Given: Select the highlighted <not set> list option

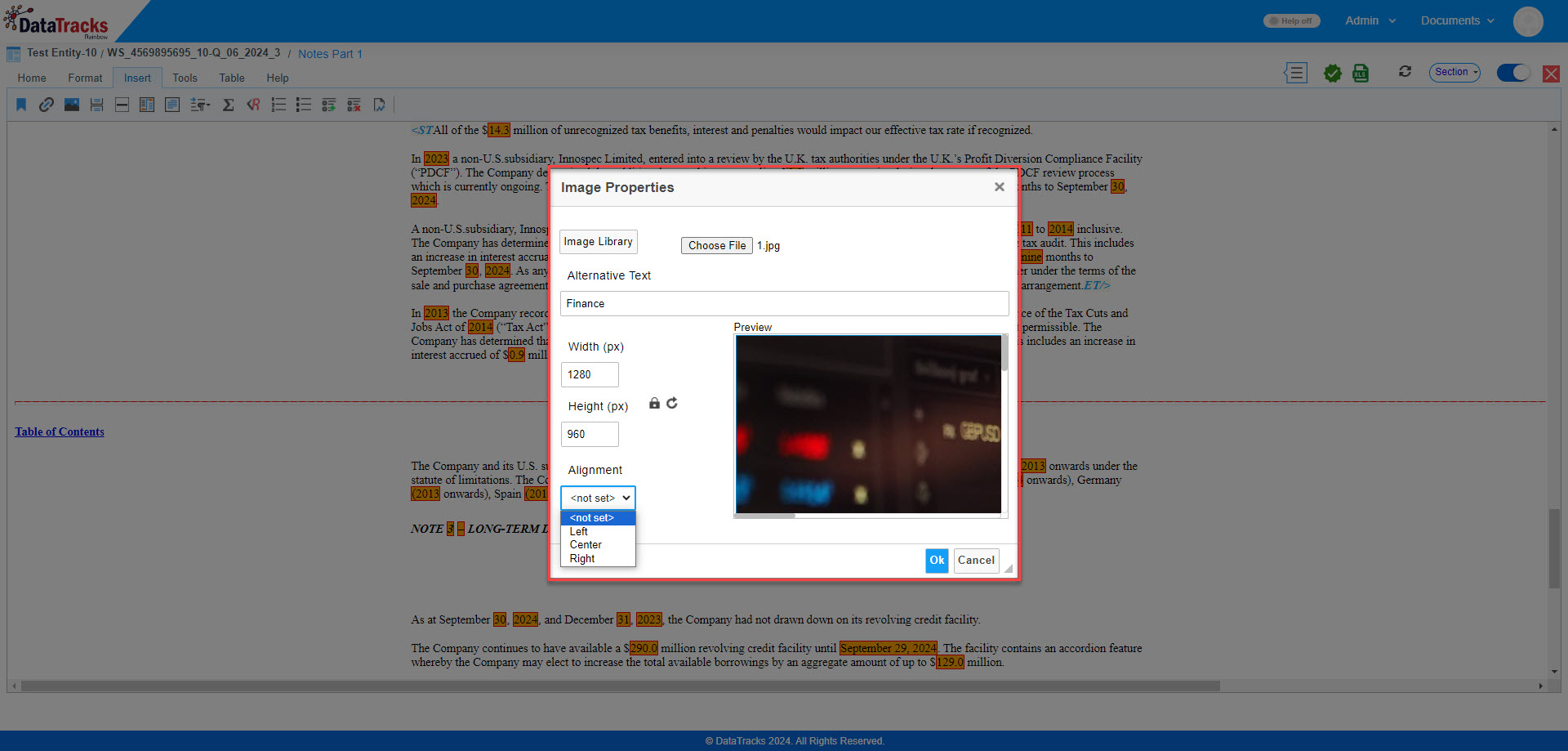Looking at the screenshot, I should (598, 518).
